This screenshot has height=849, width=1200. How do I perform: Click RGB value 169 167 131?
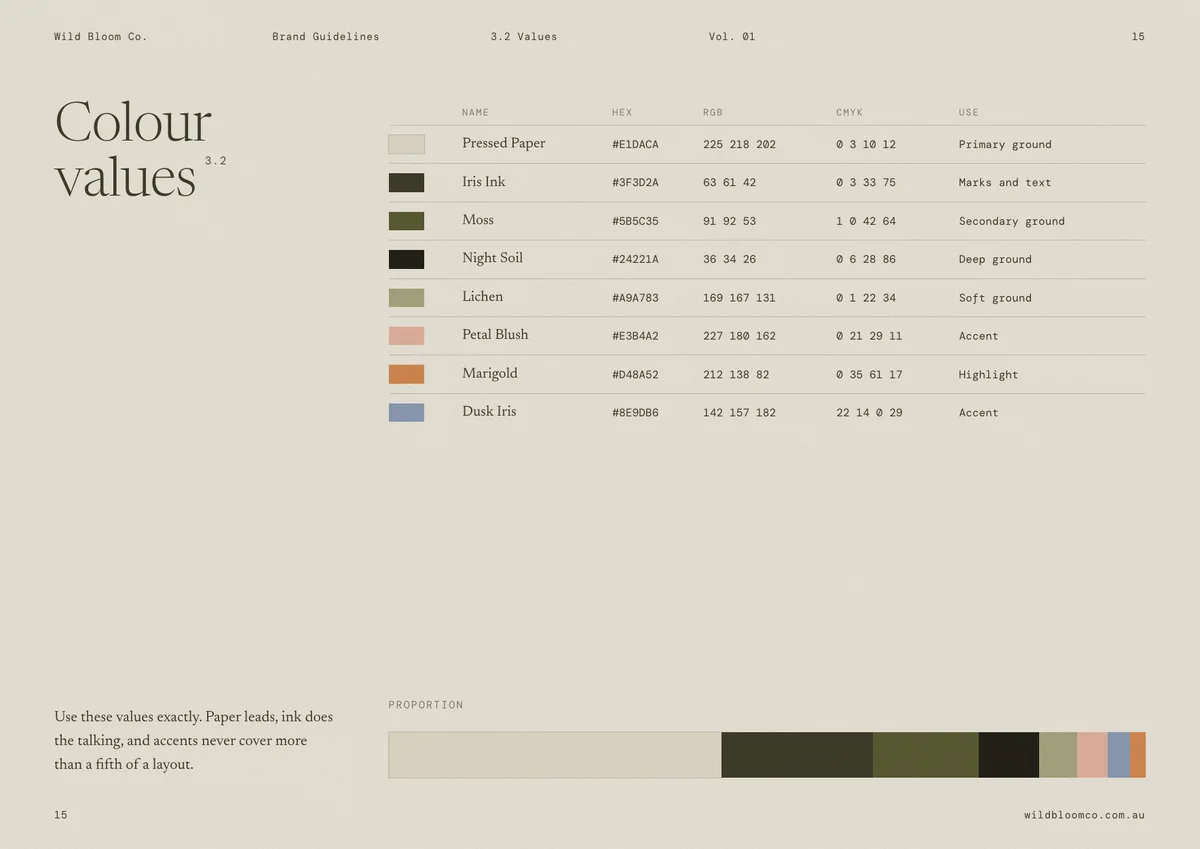(x=739, y=298)
